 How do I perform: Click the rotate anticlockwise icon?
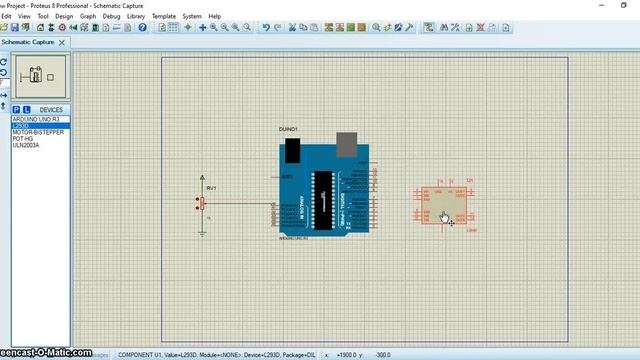coord(4,73)
